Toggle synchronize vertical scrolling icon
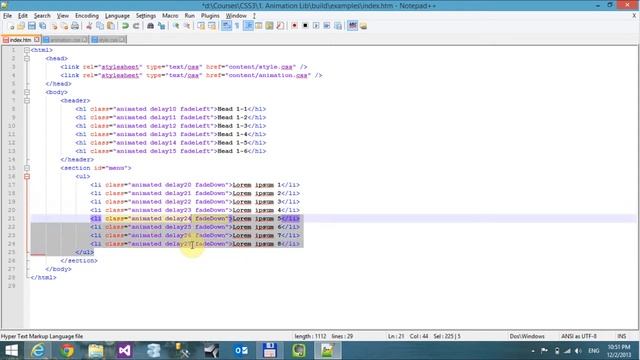 [x=201, y=26]
